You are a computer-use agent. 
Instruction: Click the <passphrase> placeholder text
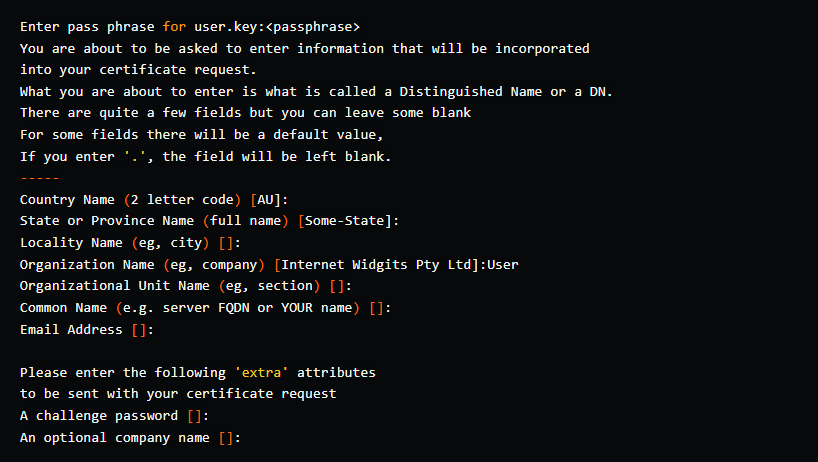click(313, 27)
